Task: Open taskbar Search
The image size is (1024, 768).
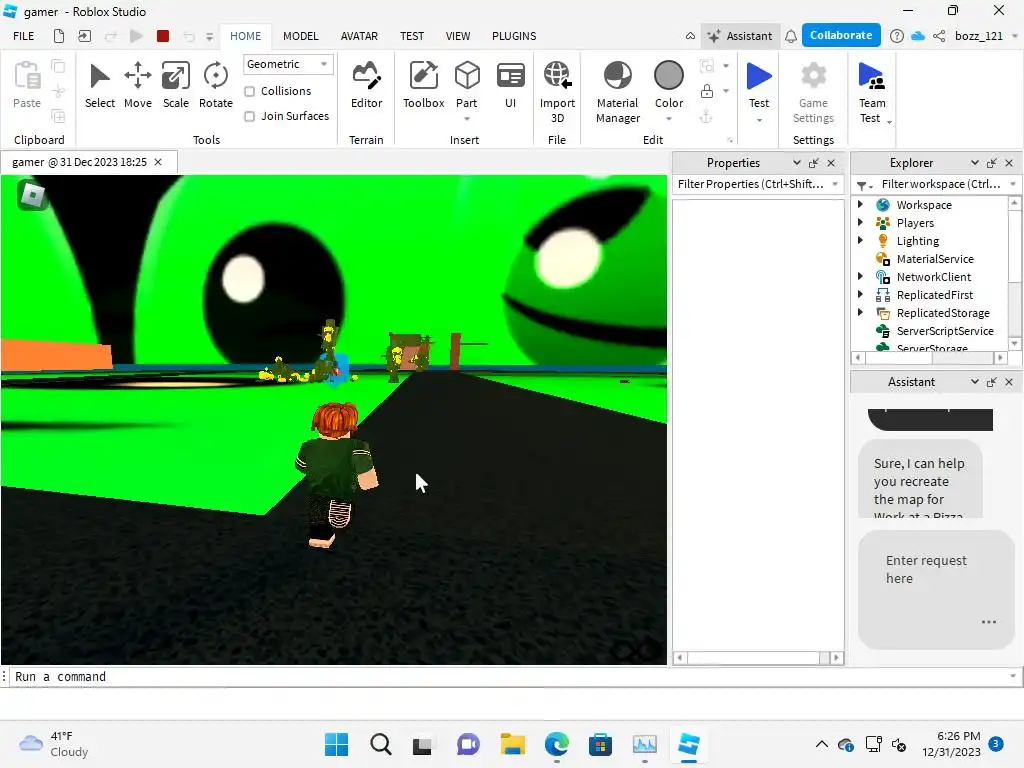Action: coord(381,744)
